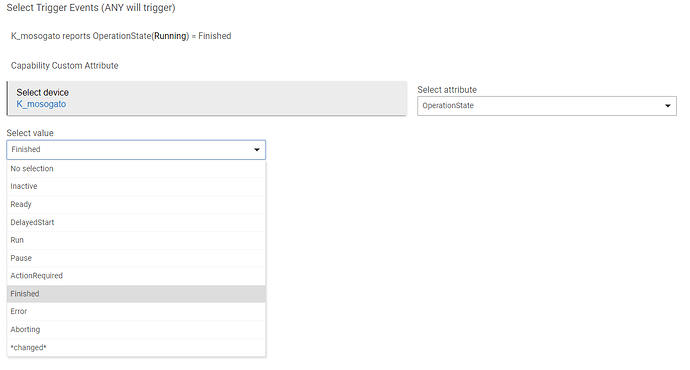Image resolution: width=690 pixels, height=370 pixels.
Task: Click the Select attribute dropdown caret icon
Action: (x=668, y=106)
